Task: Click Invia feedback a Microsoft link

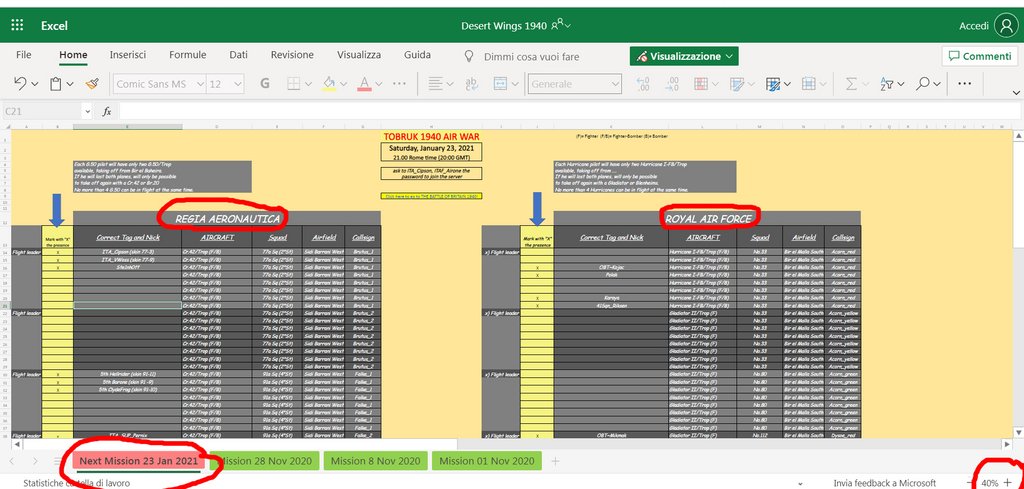Action: point(885,483)
